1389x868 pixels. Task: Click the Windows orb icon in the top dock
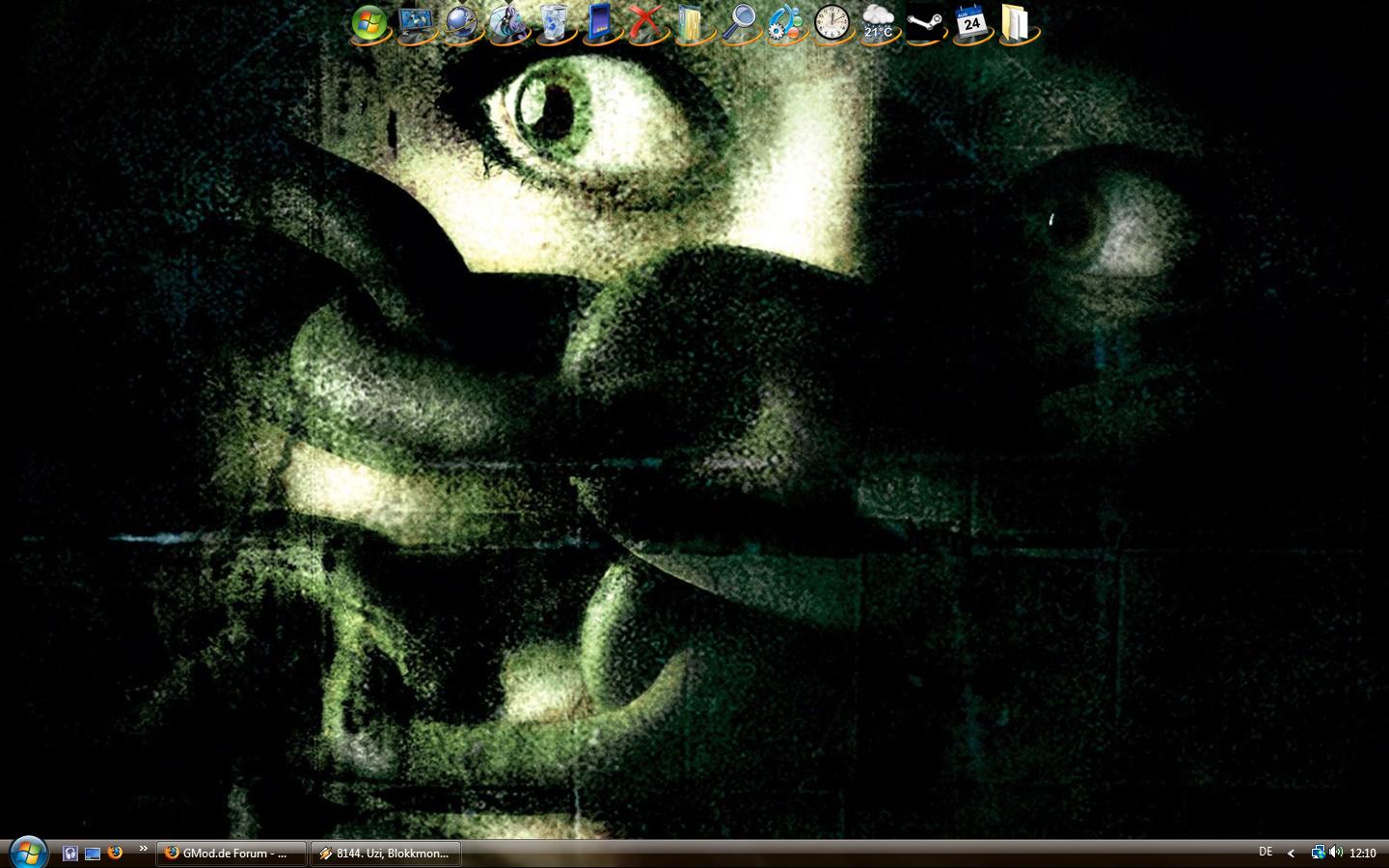point(369,23)
